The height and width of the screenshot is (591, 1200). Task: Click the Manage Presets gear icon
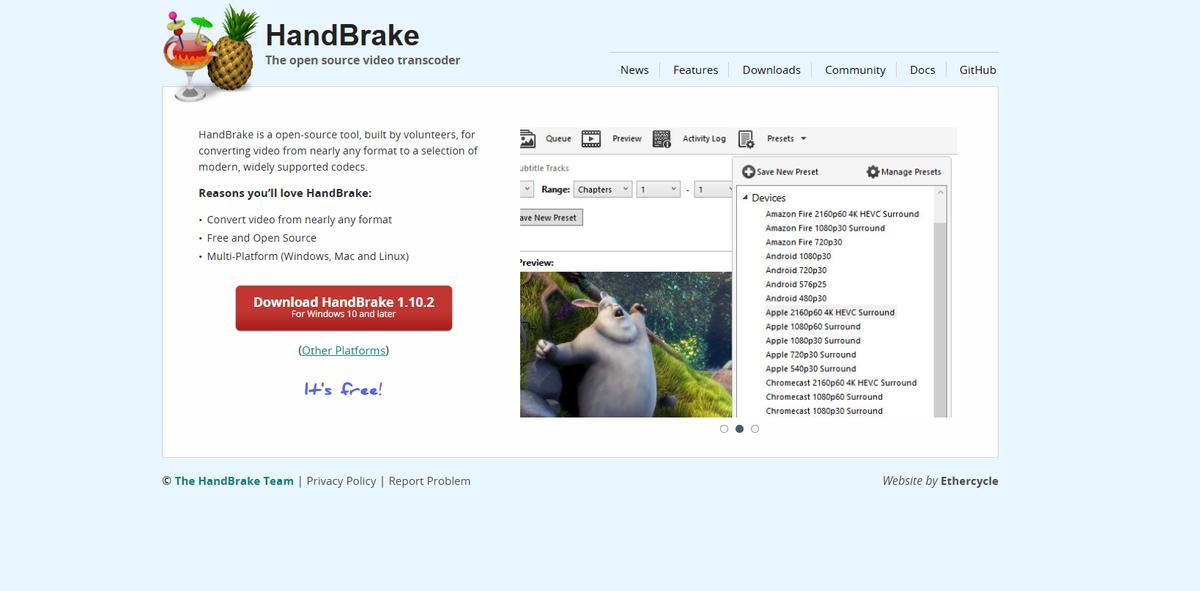click(872, 172)
